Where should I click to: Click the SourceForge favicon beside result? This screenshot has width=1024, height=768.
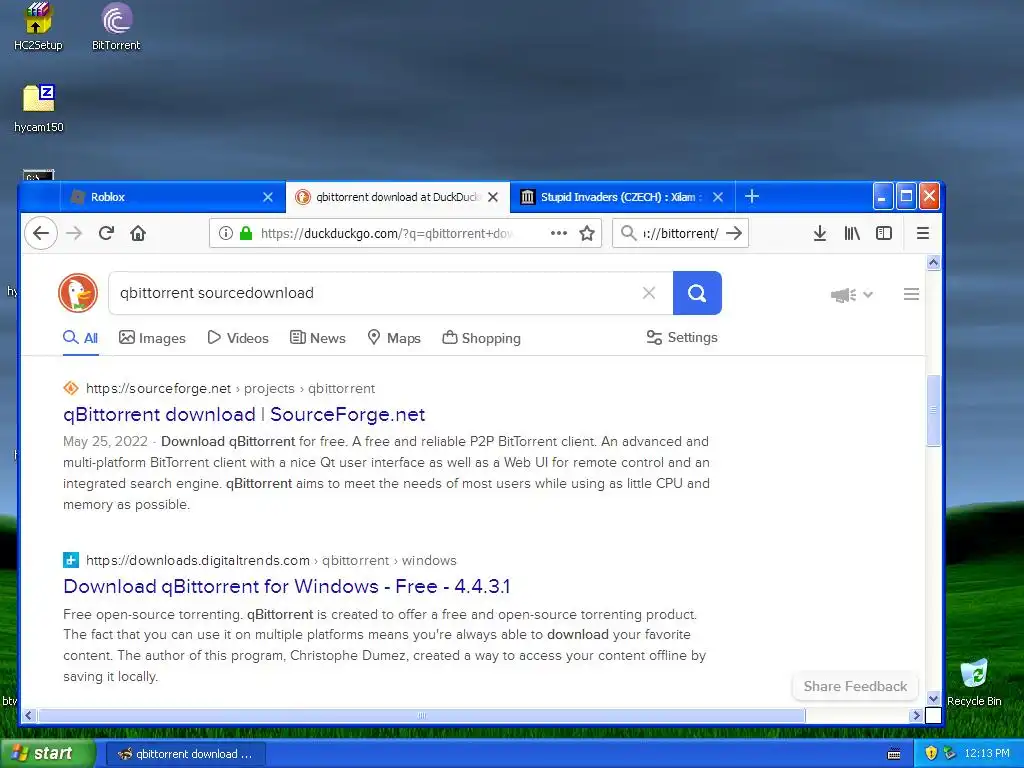pyautogui.click(x=71, y=389)
